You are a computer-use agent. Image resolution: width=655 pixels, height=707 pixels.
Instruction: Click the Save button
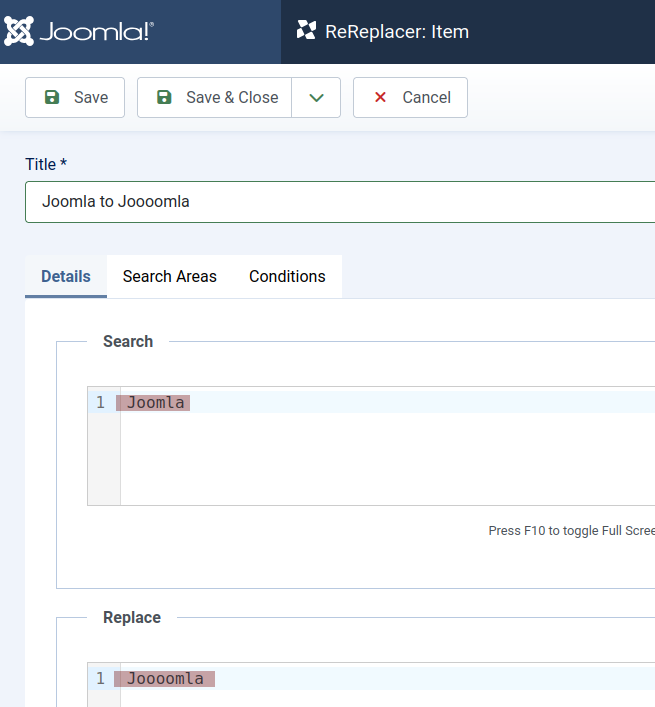pos(75,97)
